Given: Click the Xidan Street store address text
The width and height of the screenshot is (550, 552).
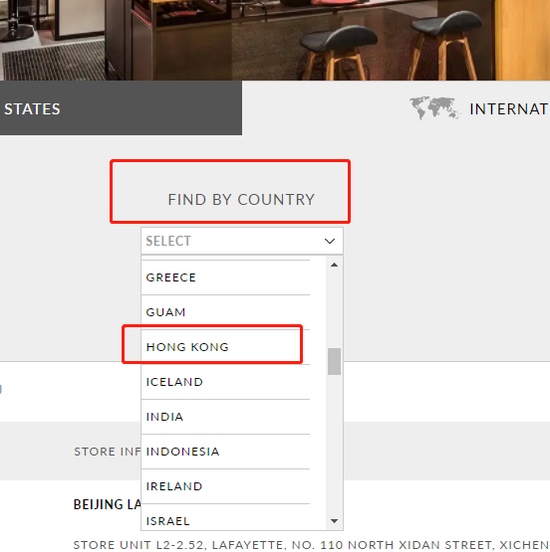Looking at the screenshot, I should click(x=311, y=545).
